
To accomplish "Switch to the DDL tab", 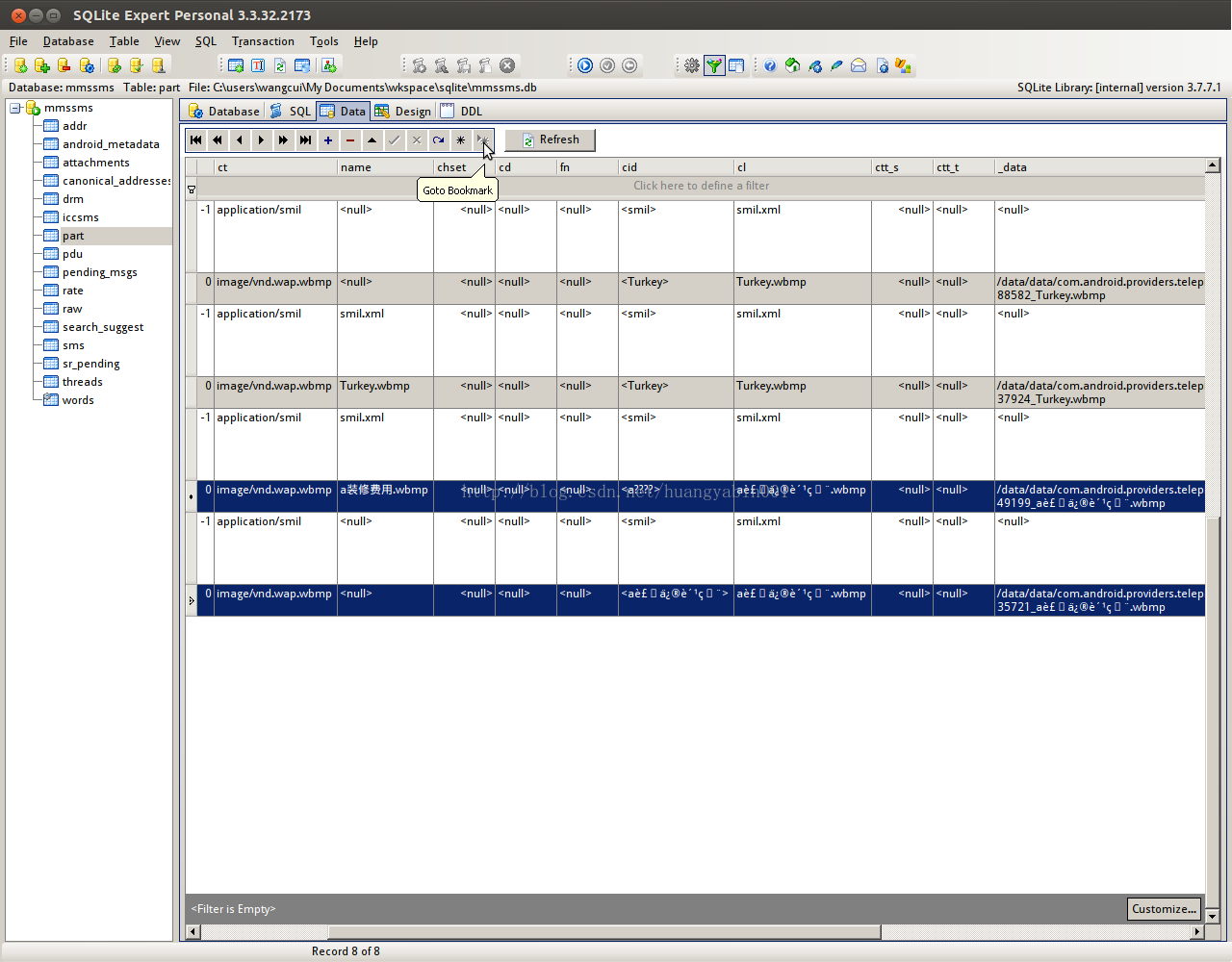I will (462, 112).
